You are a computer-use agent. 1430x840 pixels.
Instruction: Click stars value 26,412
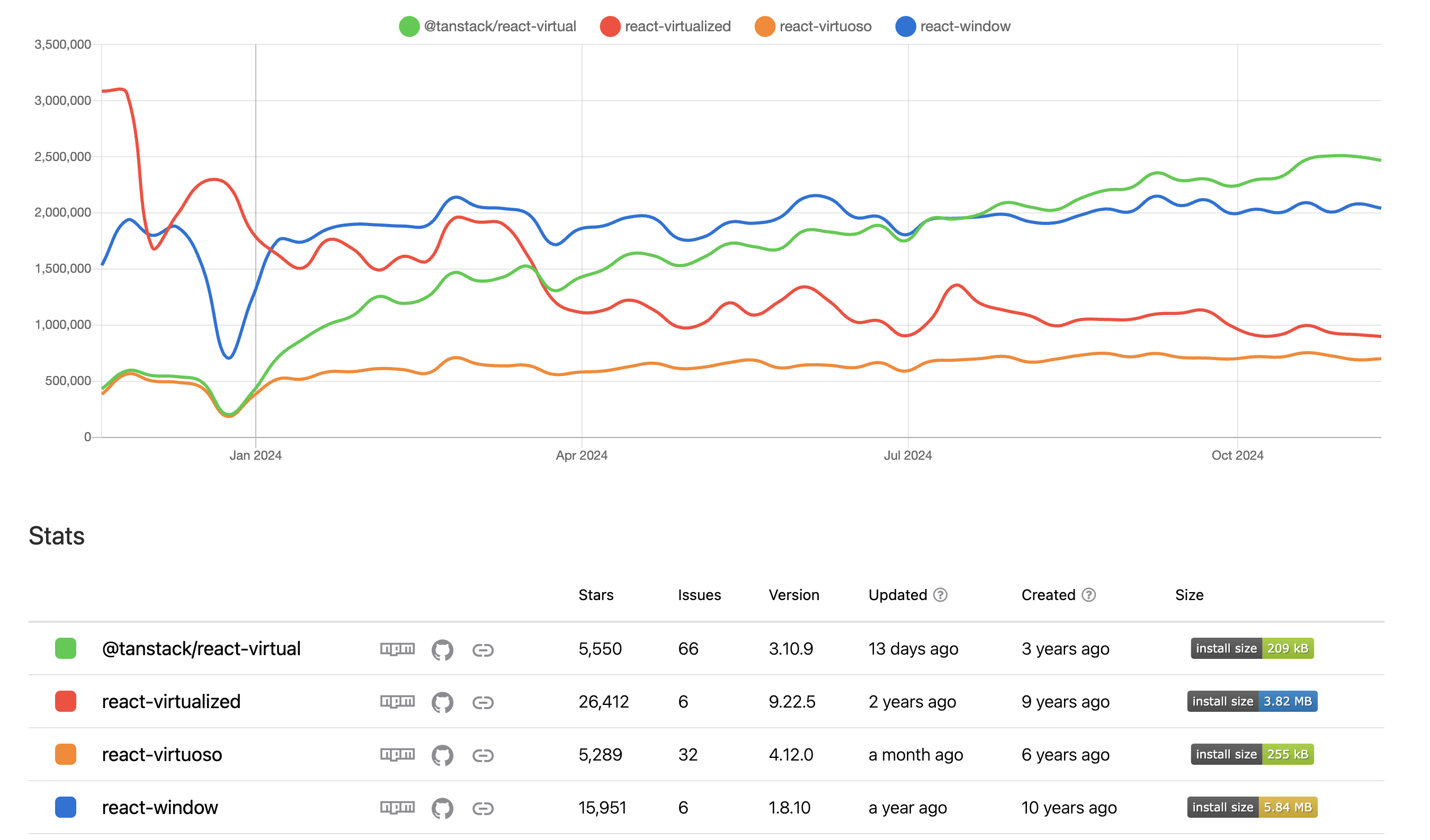tap(604, 702)
